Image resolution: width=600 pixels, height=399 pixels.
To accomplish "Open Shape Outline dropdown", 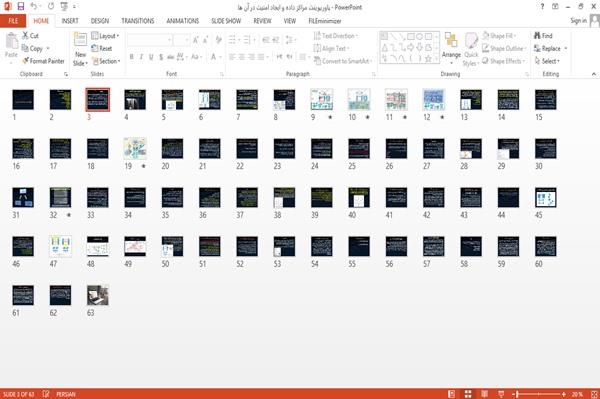I will 504,49.
